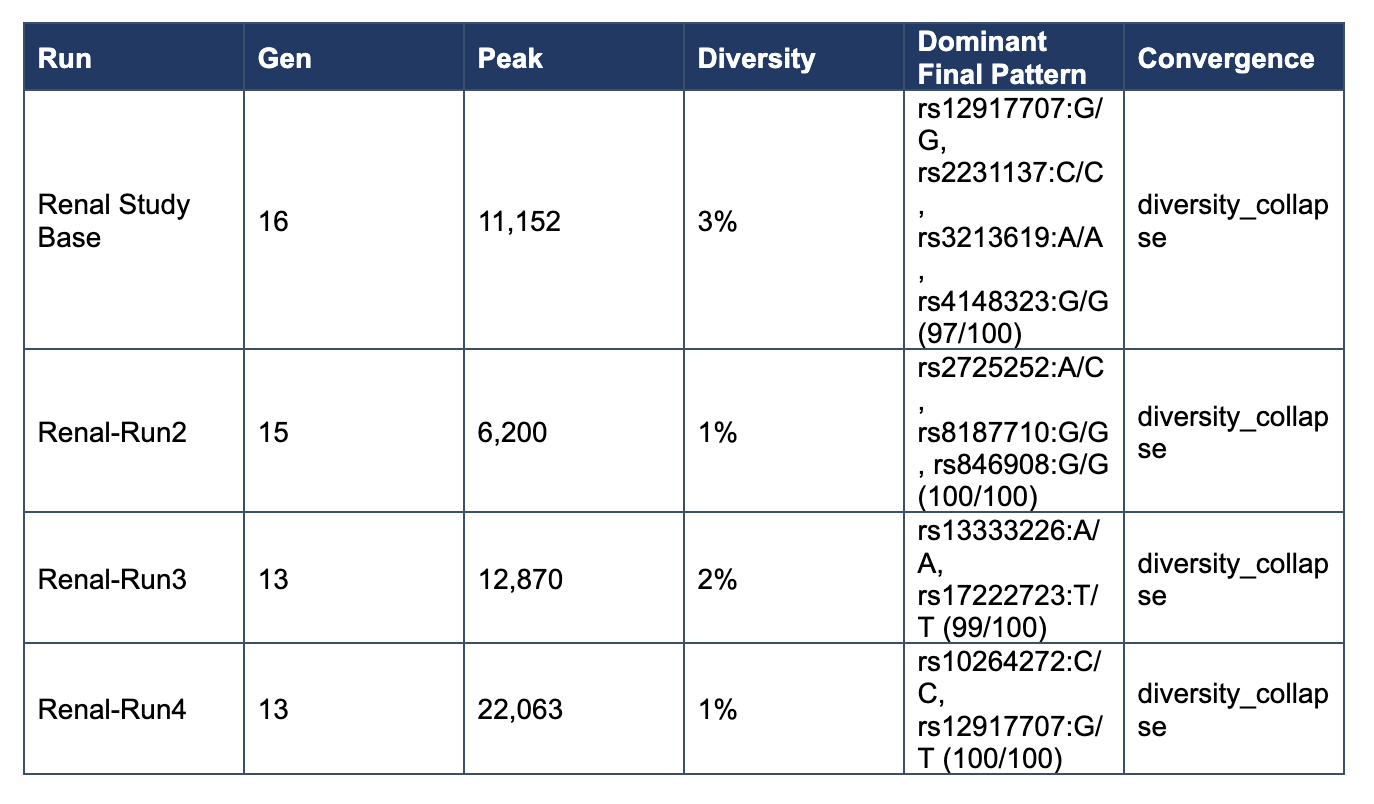This screenshot has height=804, width=1374.
Task: Select the Convergence column header
Action: click(x=1226, y=58)
